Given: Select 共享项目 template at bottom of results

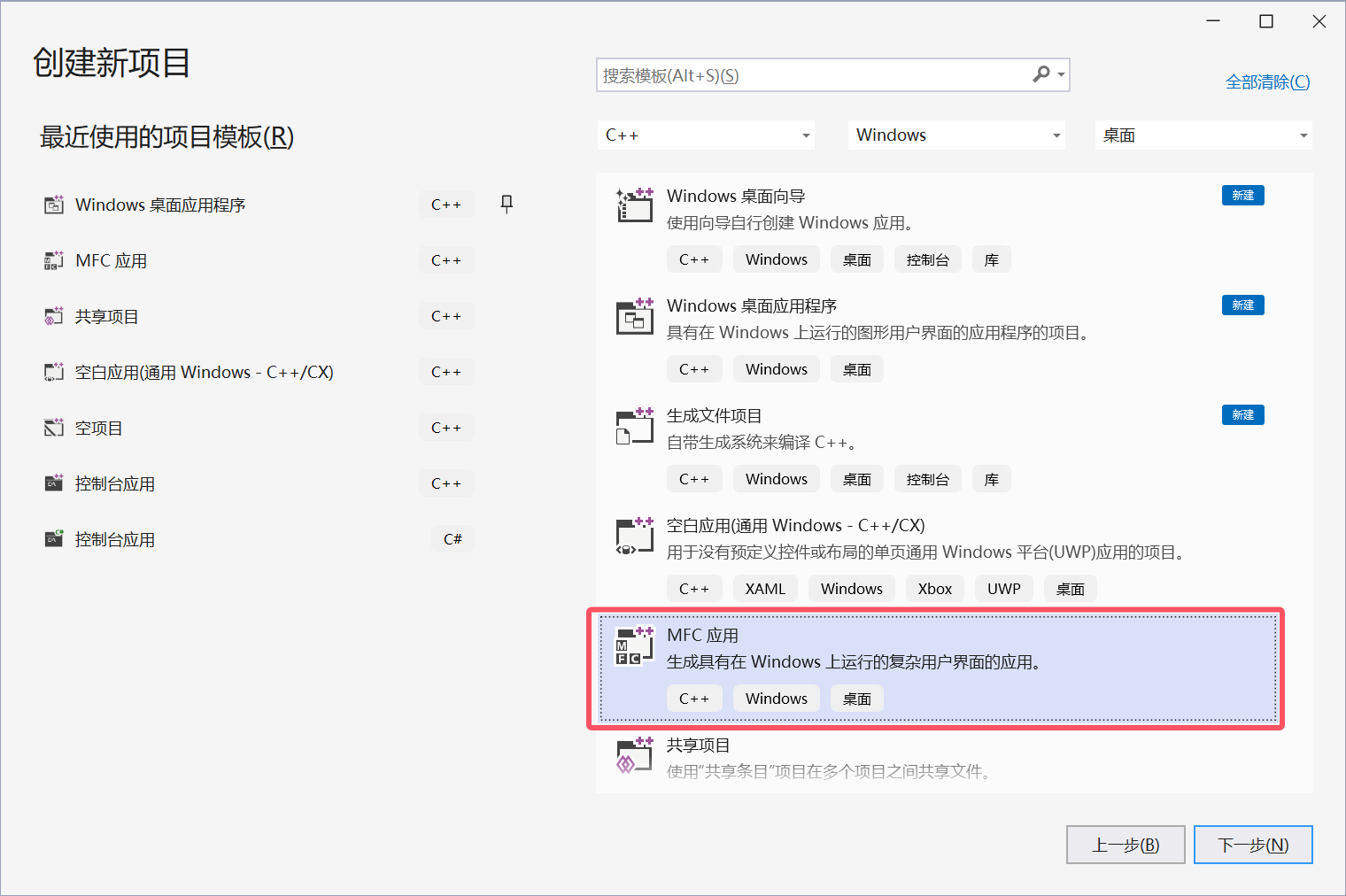Looking at the screenshot, I should click(698, 745).
